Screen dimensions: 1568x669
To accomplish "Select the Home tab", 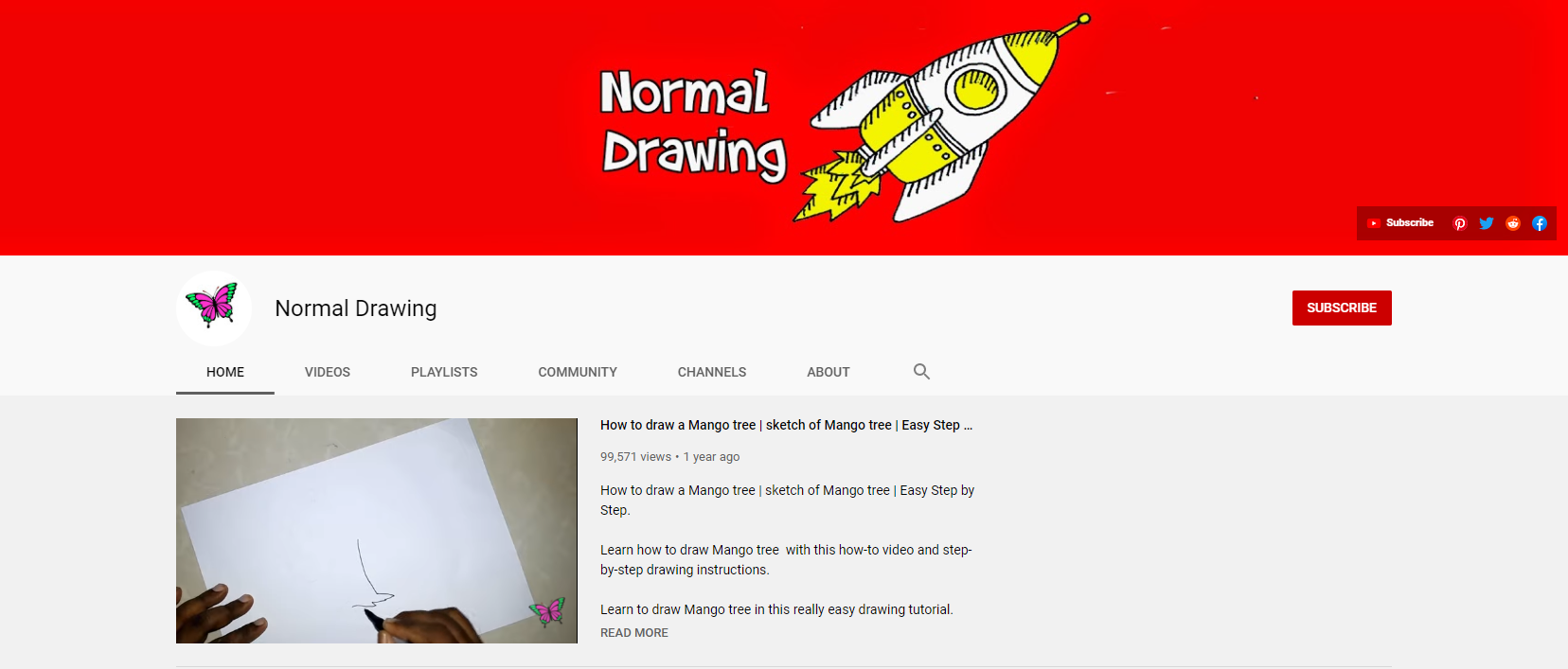I will click(x=225, y=372).
